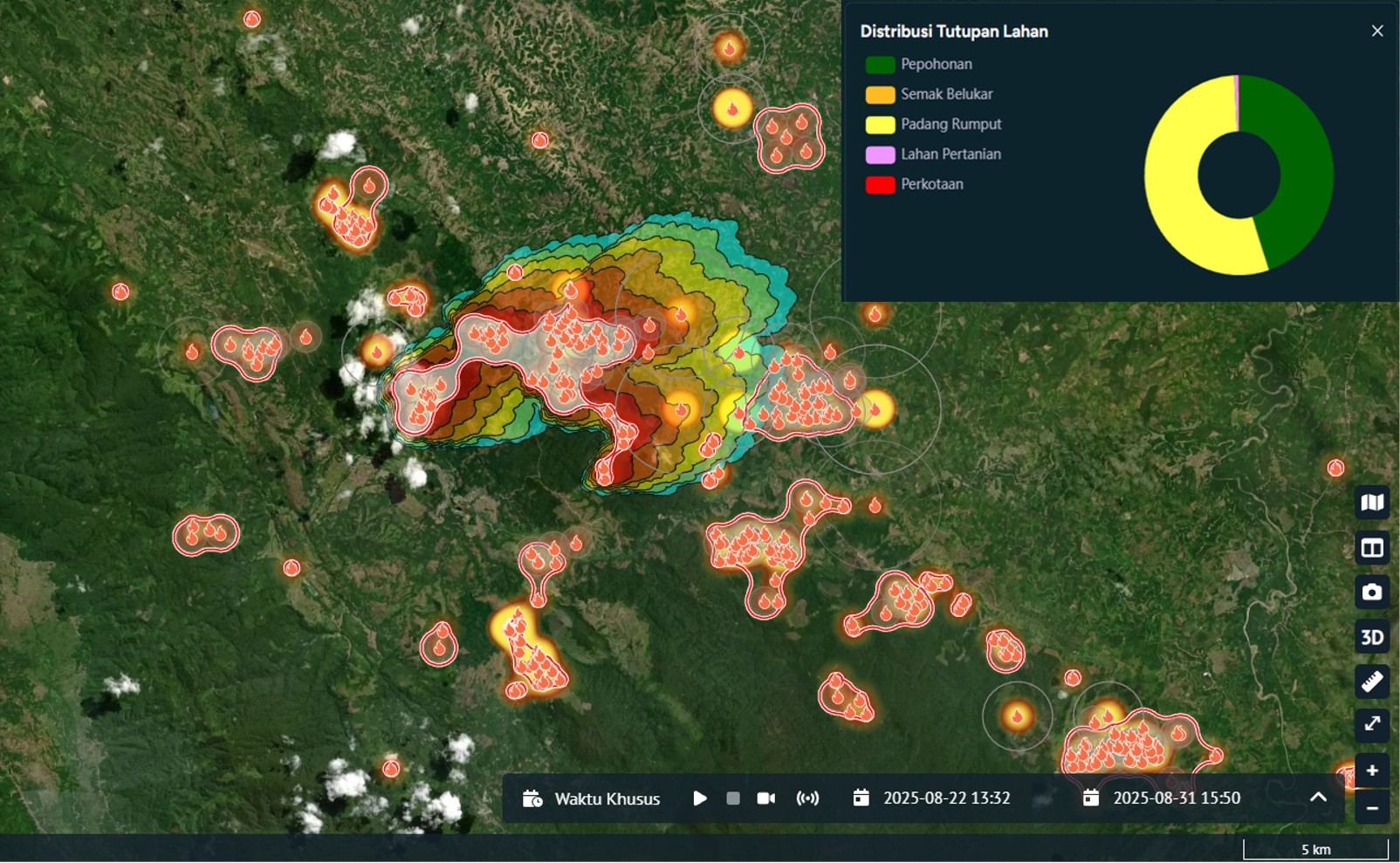Select the ruler measurement tool
This screenshot has height=863, width=1400.
(x=1372, y=681)
